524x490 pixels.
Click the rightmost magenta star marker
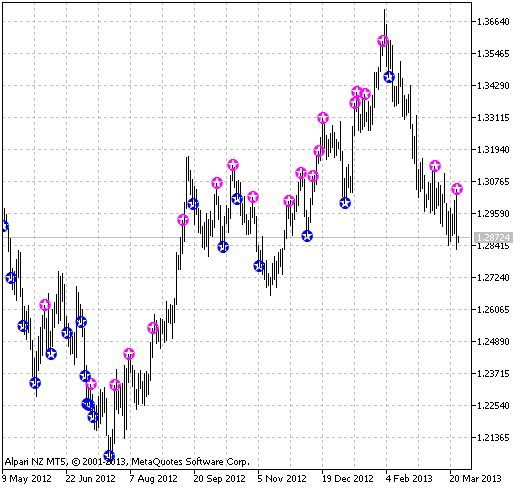tap(457, 189)
